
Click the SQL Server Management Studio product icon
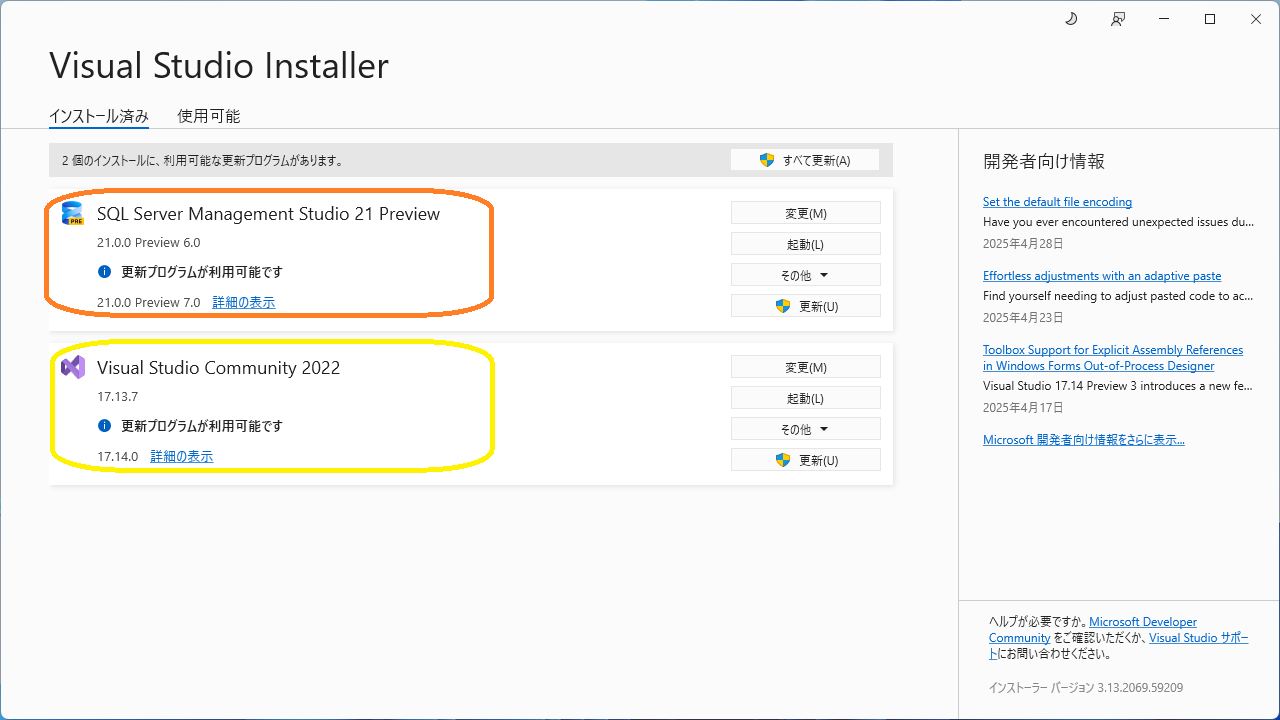pos(73,213)
